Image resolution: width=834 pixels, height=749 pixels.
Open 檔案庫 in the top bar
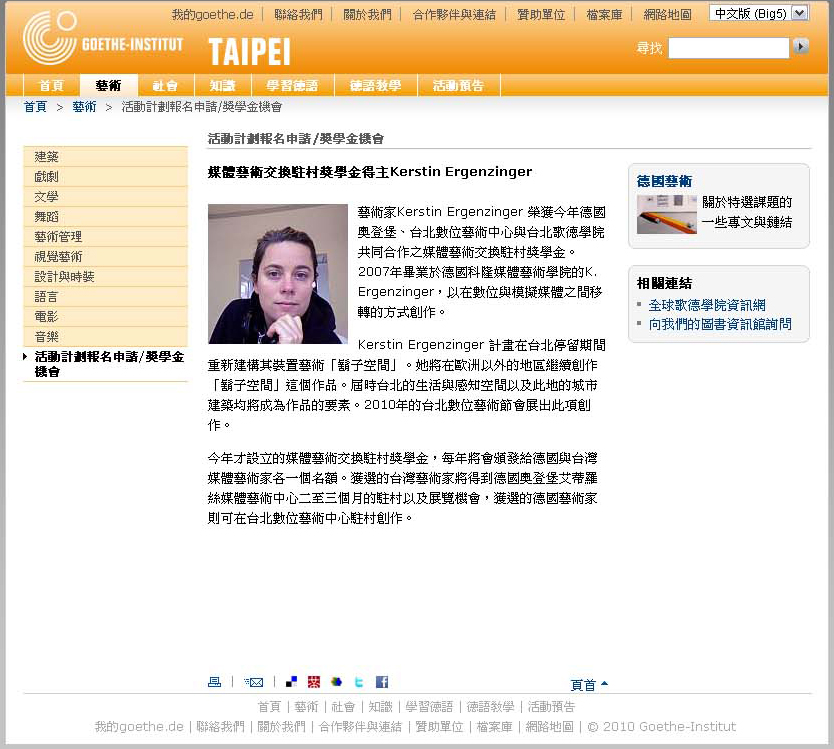tap(604, 14)
